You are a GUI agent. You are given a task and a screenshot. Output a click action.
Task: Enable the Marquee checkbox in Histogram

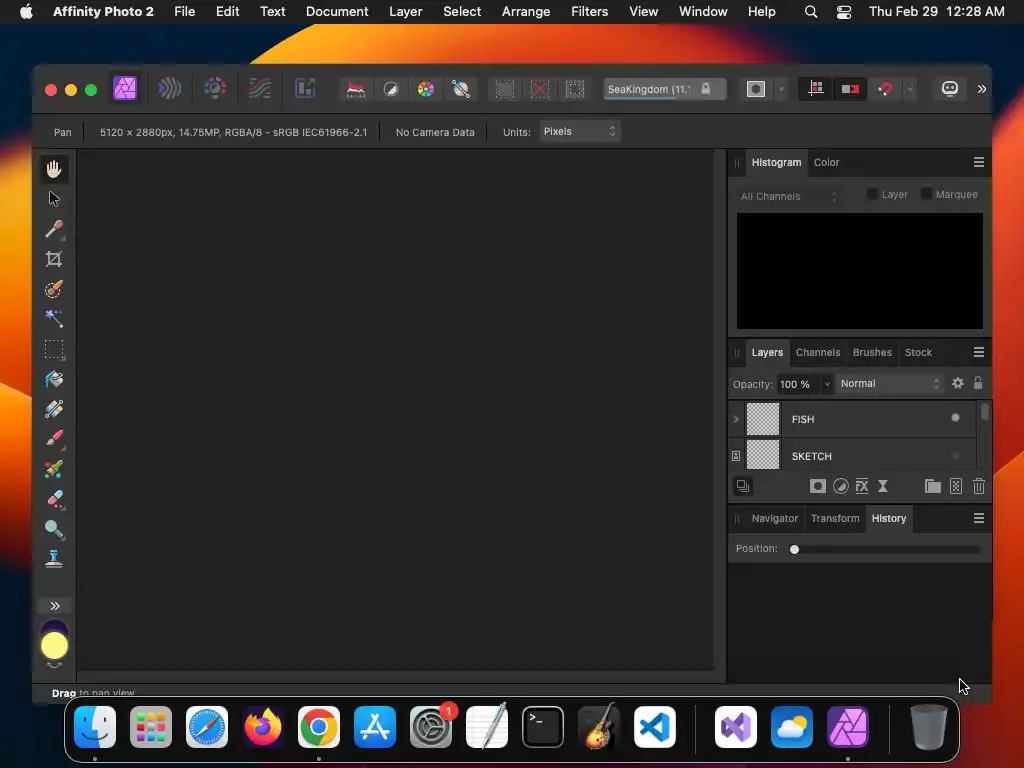point(926,194)
